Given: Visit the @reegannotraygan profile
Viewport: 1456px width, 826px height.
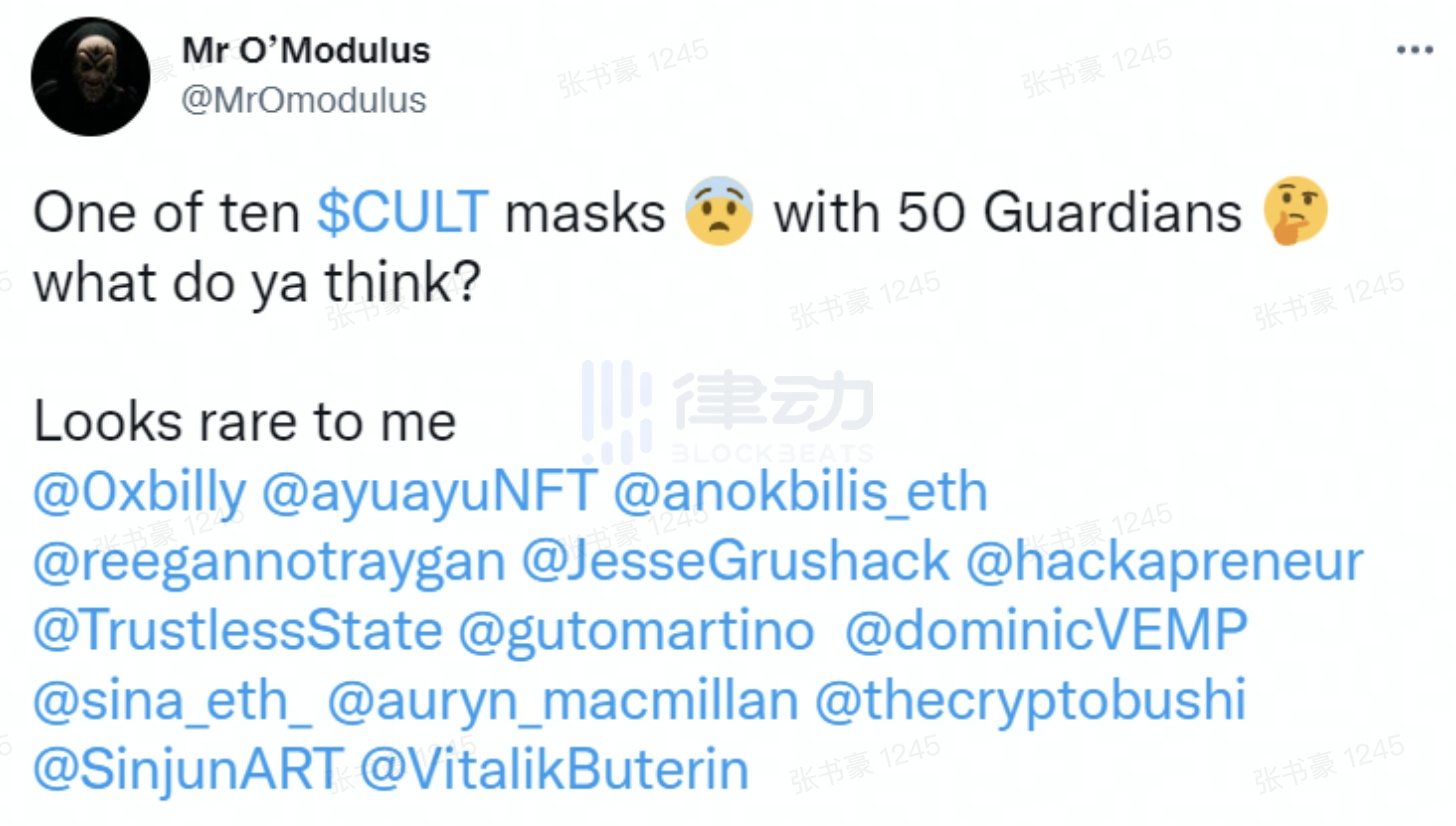Looking at the screenshot, I should [x=270, y=563].
